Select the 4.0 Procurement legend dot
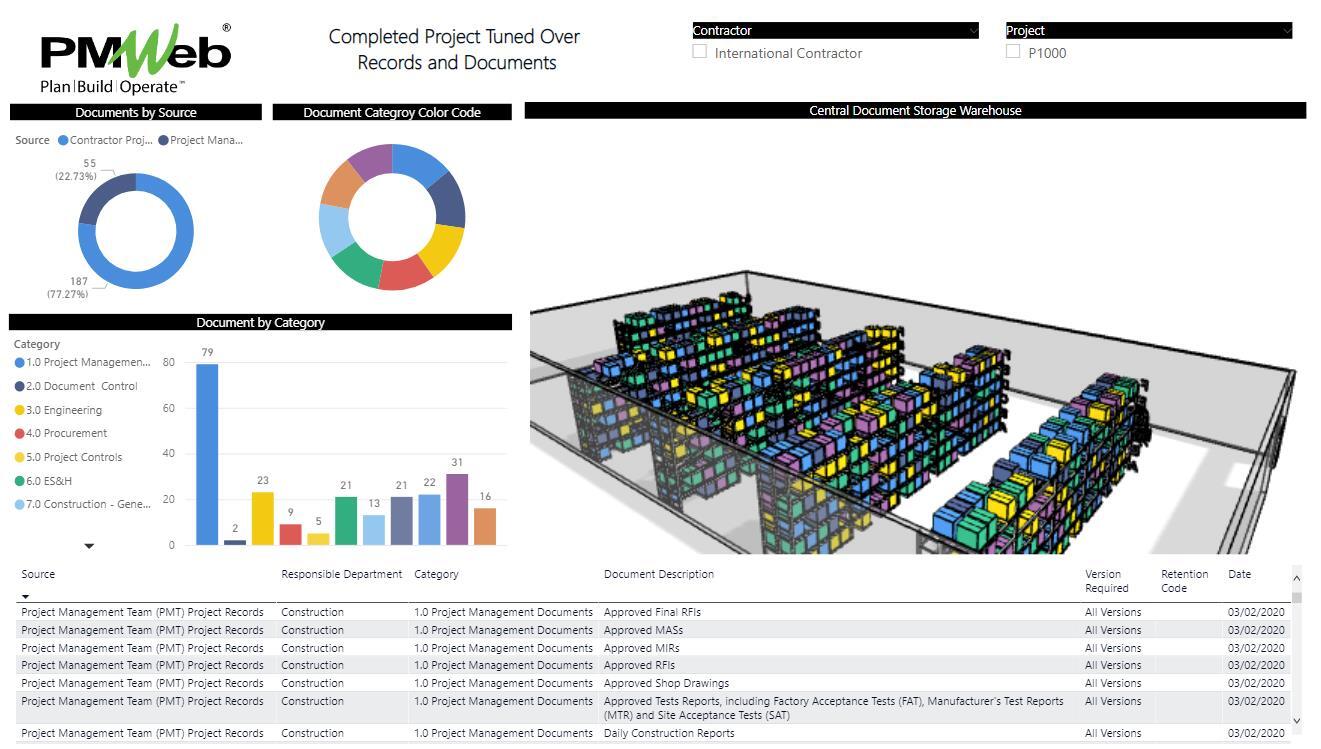The image size is (1321, 749). tap(20, 434)
